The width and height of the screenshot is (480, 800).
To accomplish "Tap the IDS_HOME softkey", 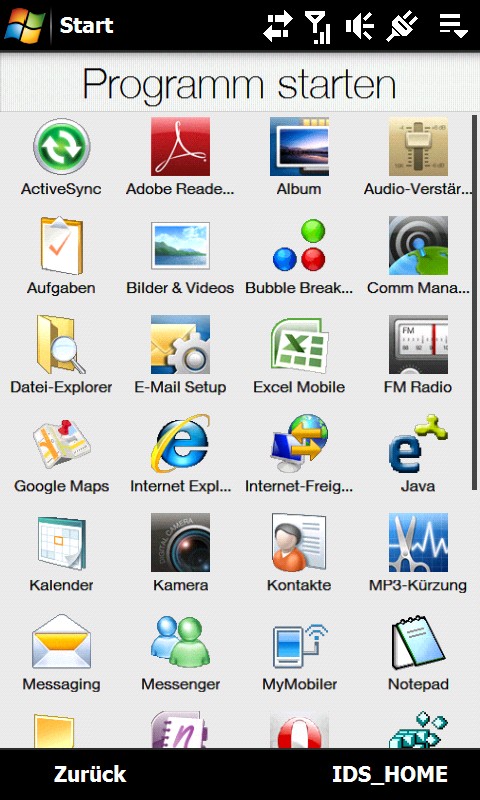I will pyautogui.click(x=390, y=774).
